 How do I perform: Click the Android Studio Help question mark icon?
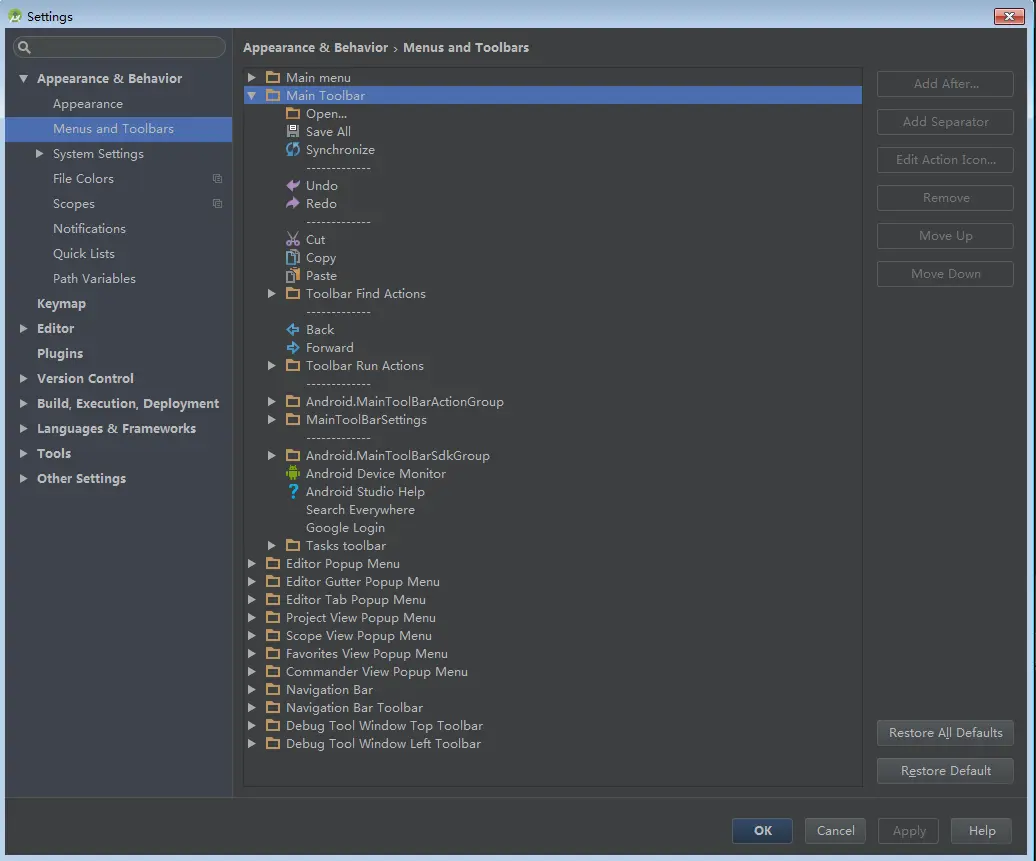293,491
